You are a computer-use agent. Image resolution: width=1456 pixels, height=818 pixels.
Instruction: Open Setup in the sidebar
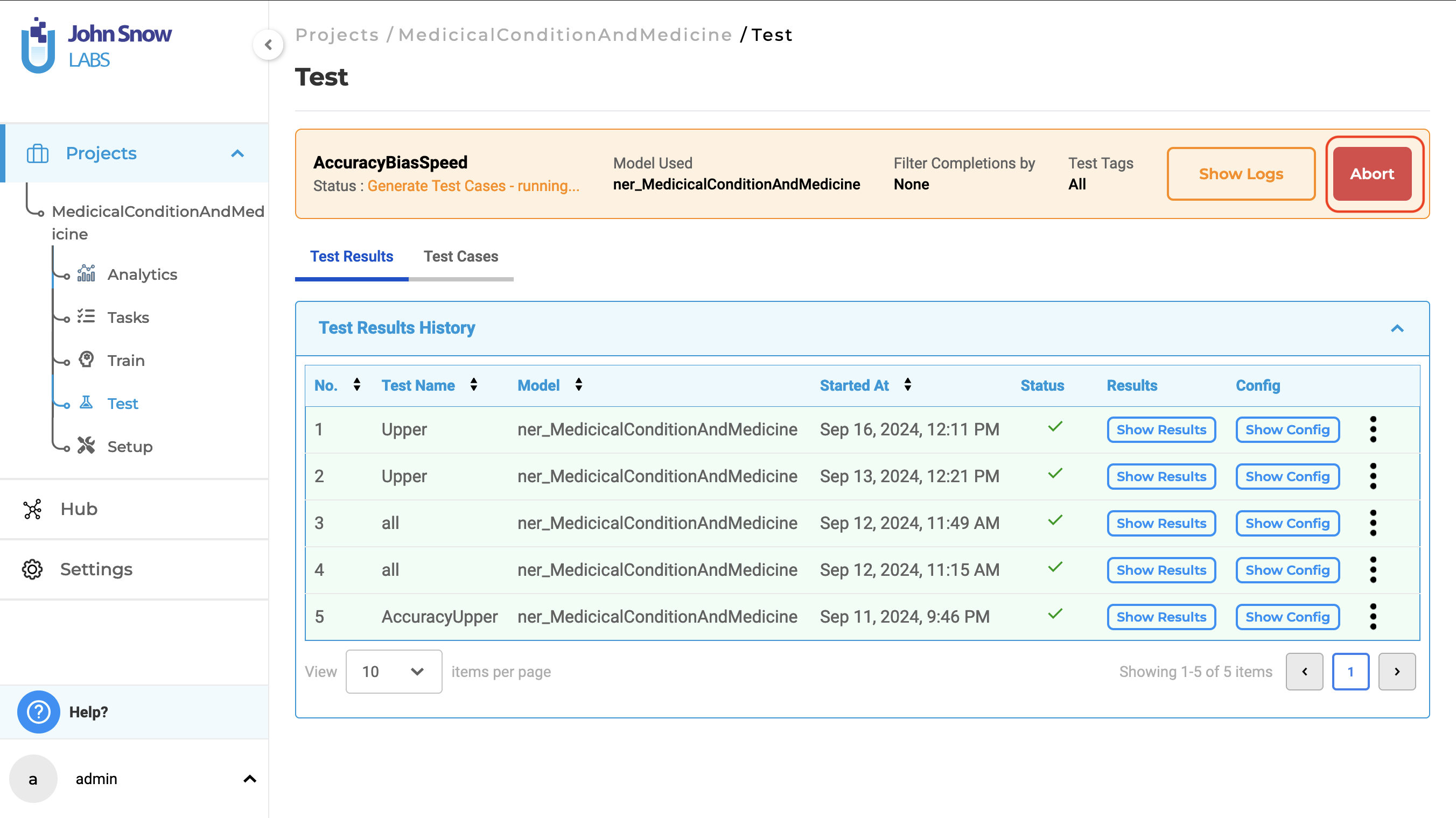pyautogui.click(x=130, y=446)
